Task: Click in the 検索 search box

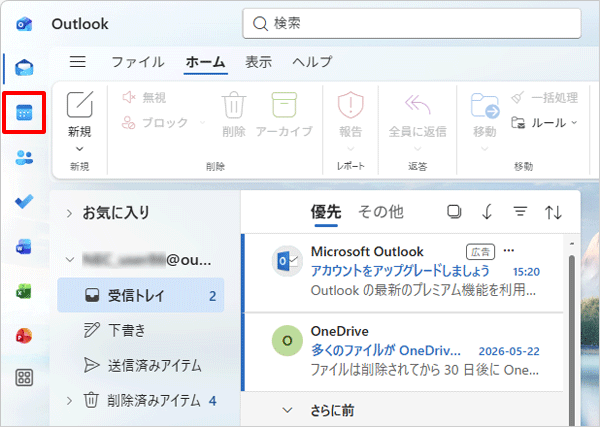Action: point(412,23)
